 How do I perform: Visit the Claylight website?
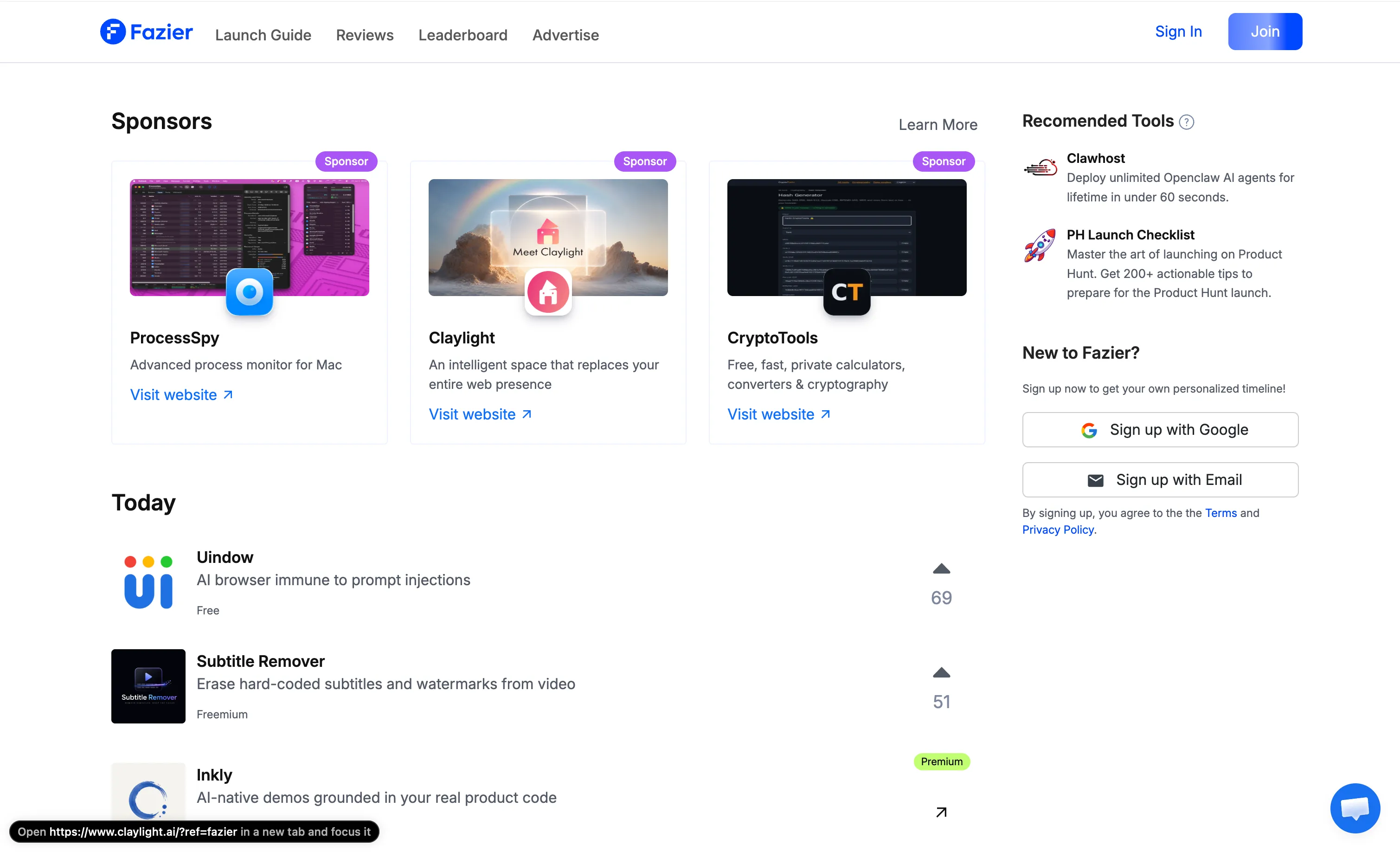[x=481, y=414]
